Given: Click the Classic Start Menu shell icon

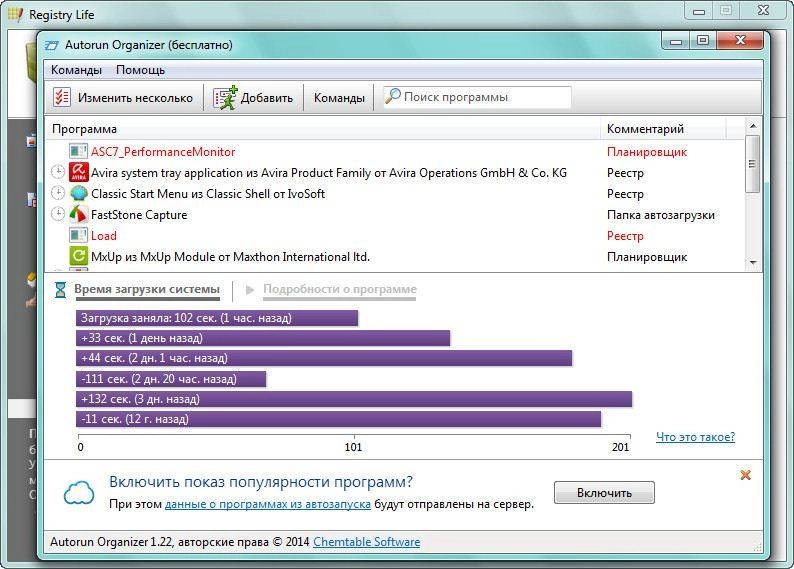Looking at the screenshot, I should (78, 193).
